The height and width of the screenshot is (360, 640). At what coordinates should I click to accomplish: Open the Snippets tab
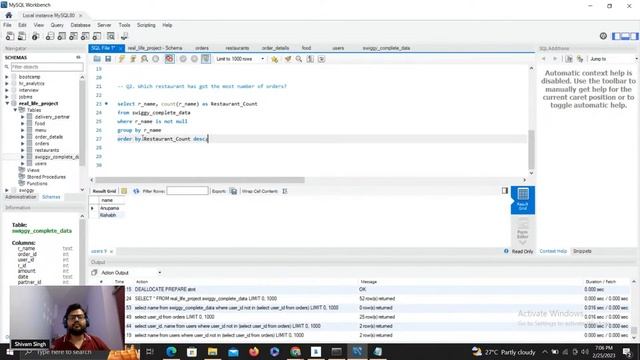coord(582,251)
